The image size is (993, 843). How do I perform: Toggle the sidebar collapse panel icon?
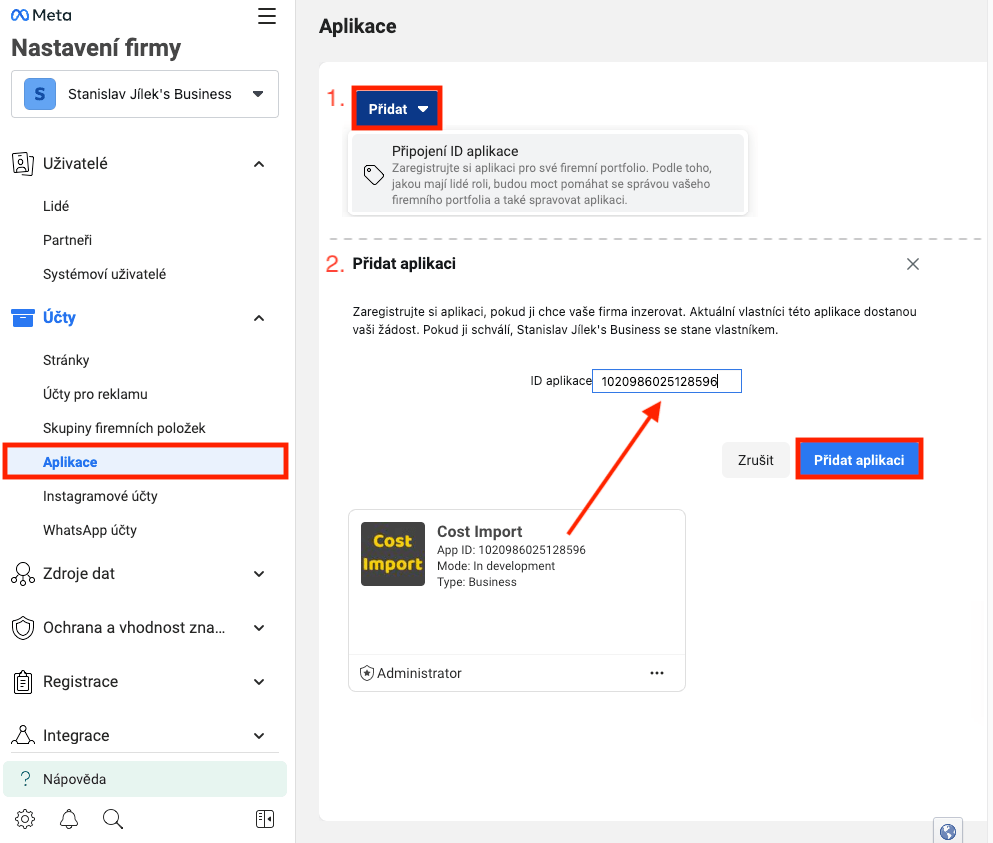(x=265, y=819)
